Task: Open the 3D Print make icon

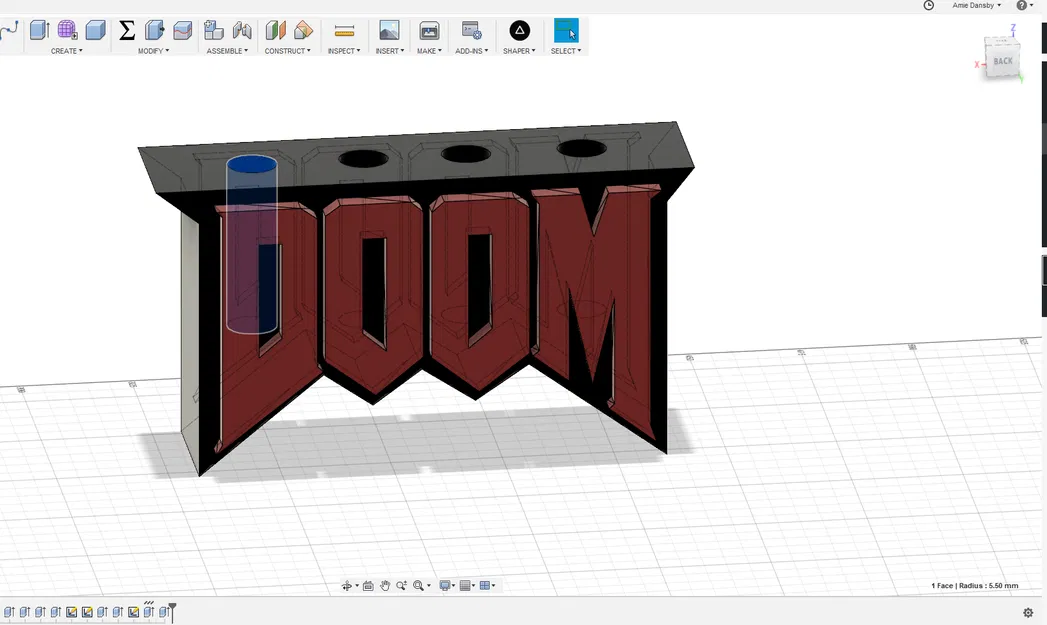Action: [x=429, y=31]
